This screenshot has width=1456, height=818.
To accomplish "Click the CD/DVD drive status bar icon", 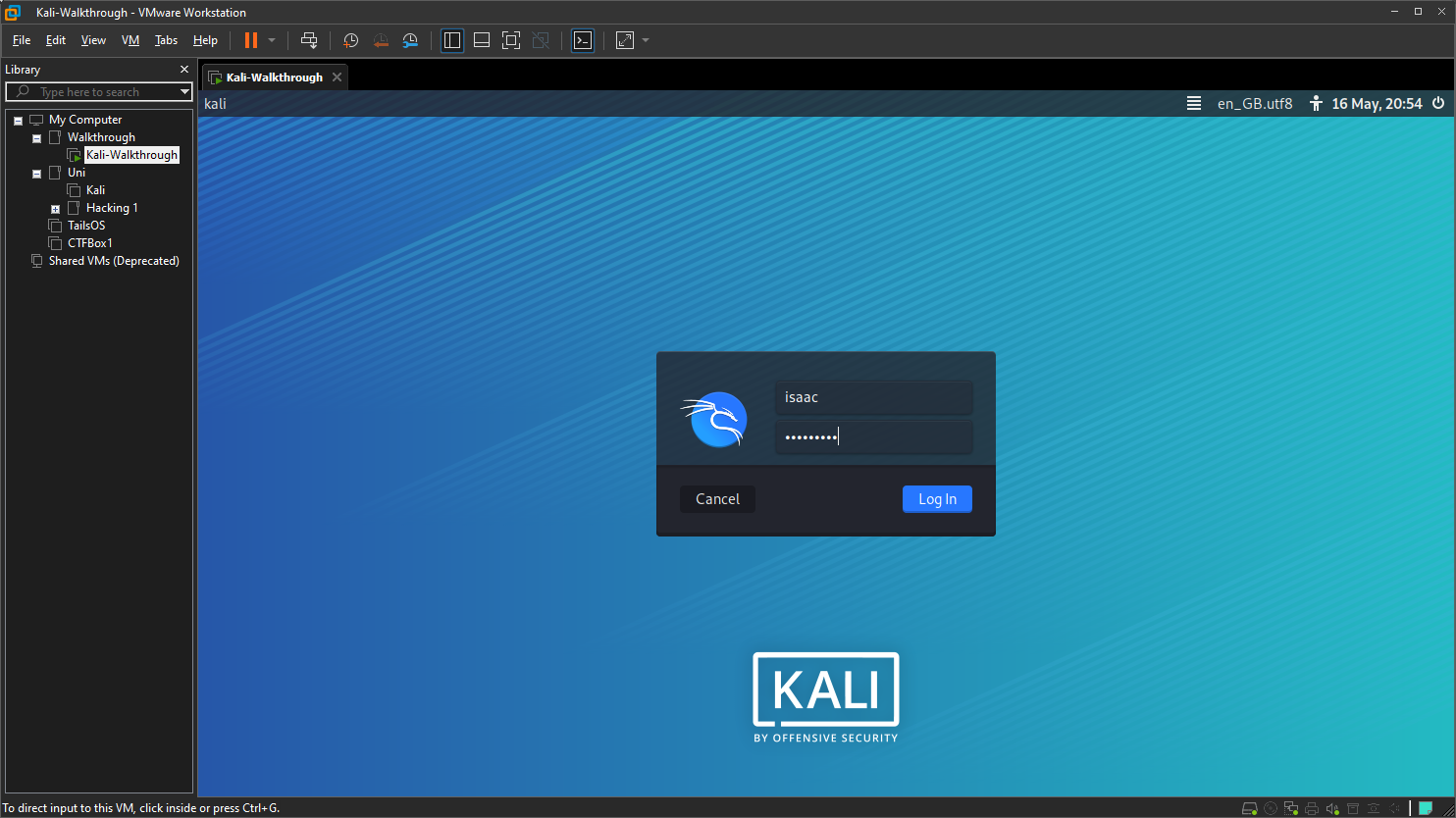I will 1271,808.
